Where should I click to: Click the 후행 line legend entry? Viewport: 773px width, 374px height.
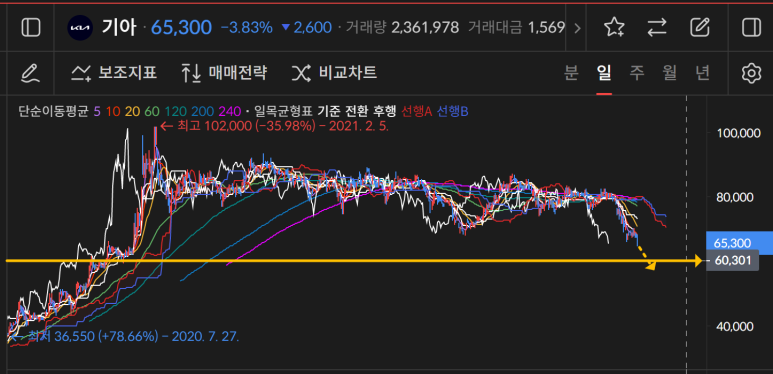pyautogui.click(x=384, y=112)
